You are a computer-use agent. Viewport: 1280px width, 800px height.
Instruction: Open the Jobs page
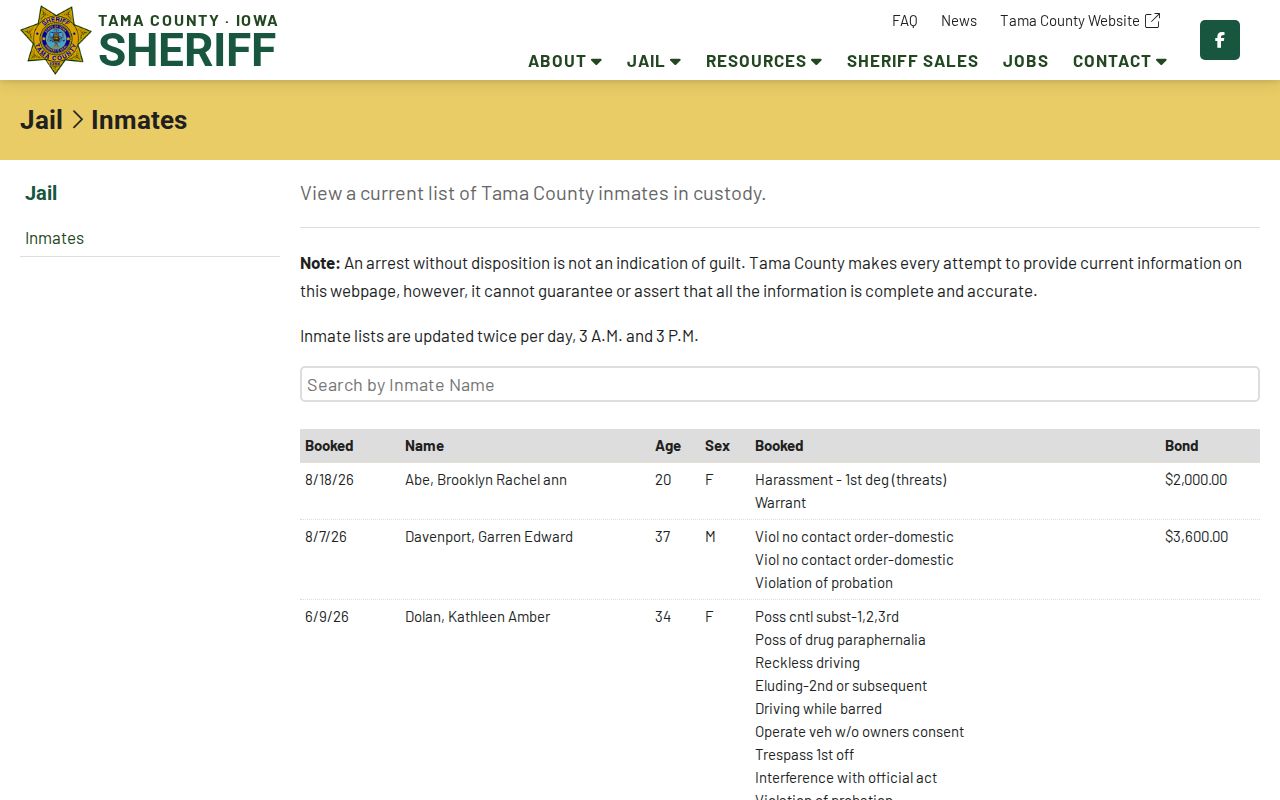coord(1026,61)
